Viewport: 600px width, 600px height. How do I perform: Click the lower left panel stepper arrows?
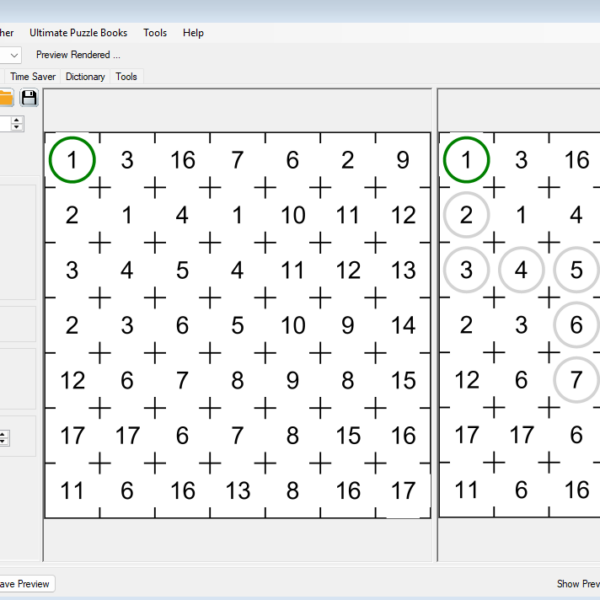(x=4, y=438)
